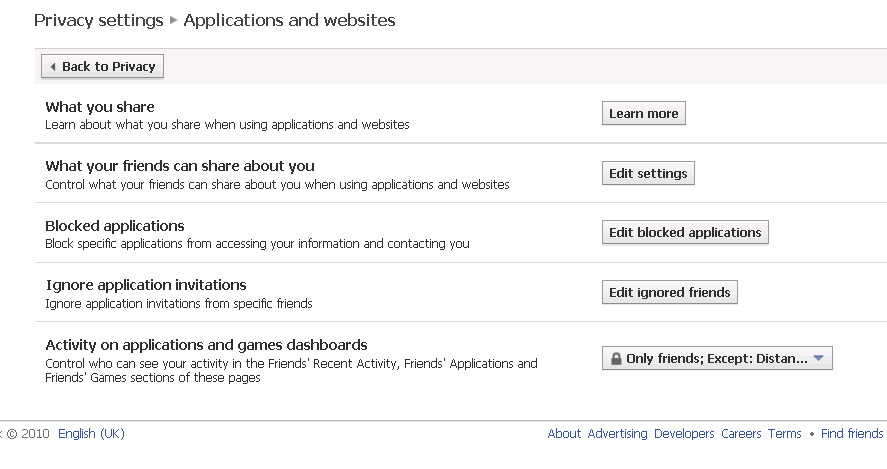This screenshot has height=469, width=887.
Task: Click the left arrow icon beside Back to Privacy
Action: 53,67
